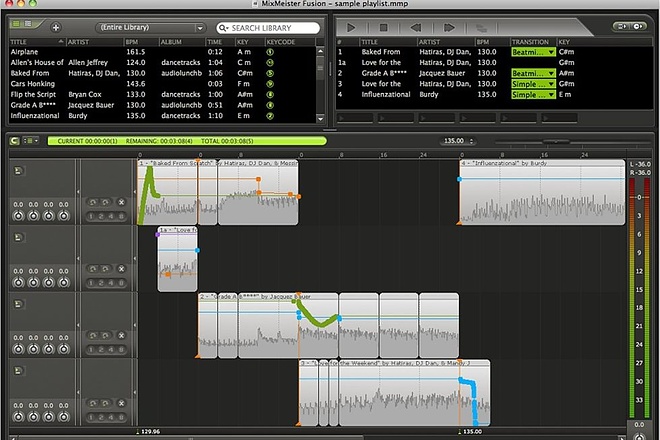Click the green loop icon above the timeline
The image size is (660, 440).
coord(15,141)
